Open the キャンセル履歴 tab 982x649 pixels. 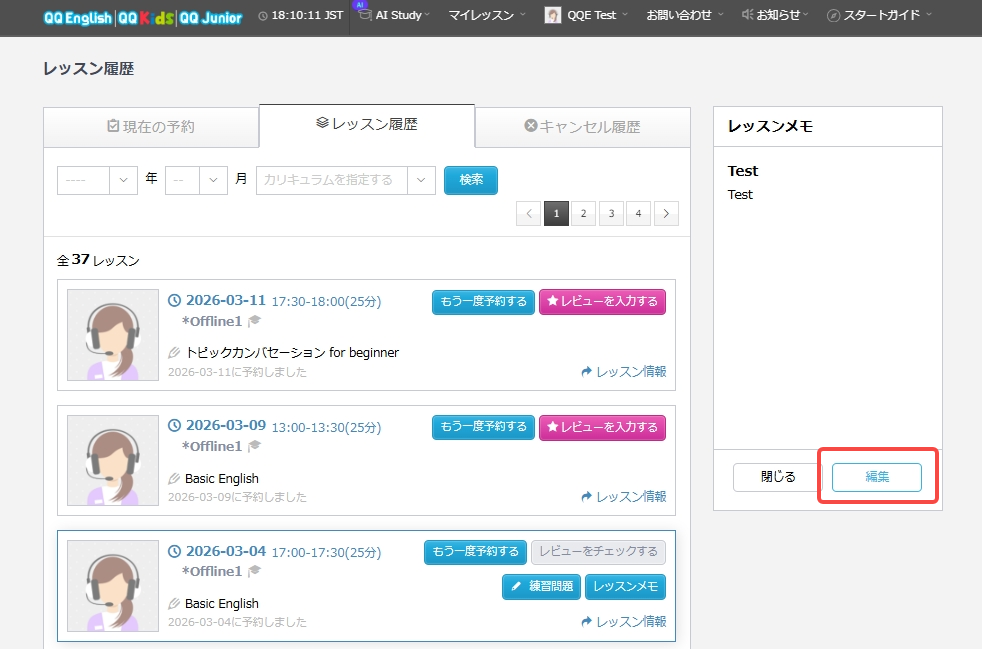[582, 127]
